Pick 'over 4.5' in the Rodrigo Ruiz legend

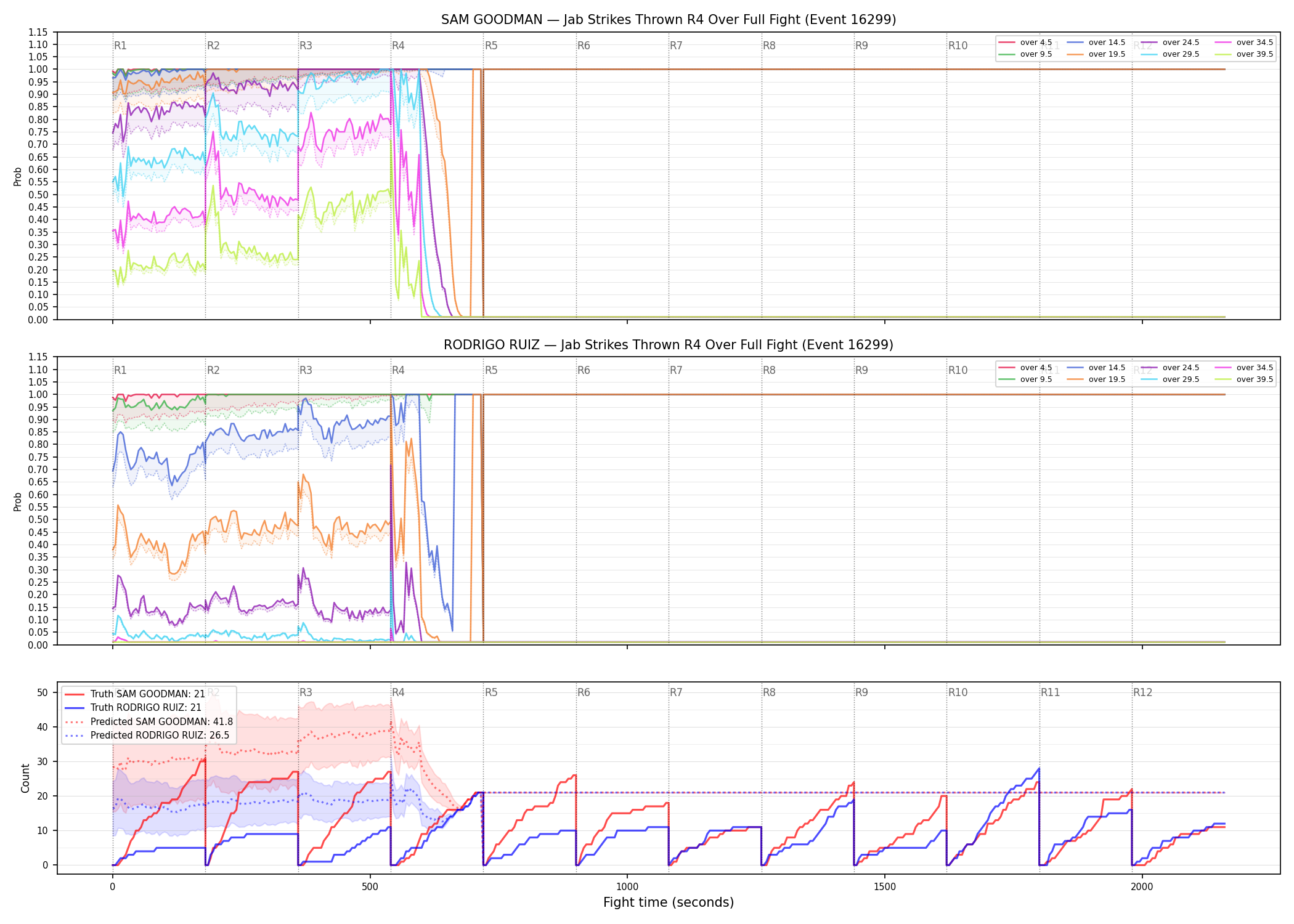pos(1026,368)
